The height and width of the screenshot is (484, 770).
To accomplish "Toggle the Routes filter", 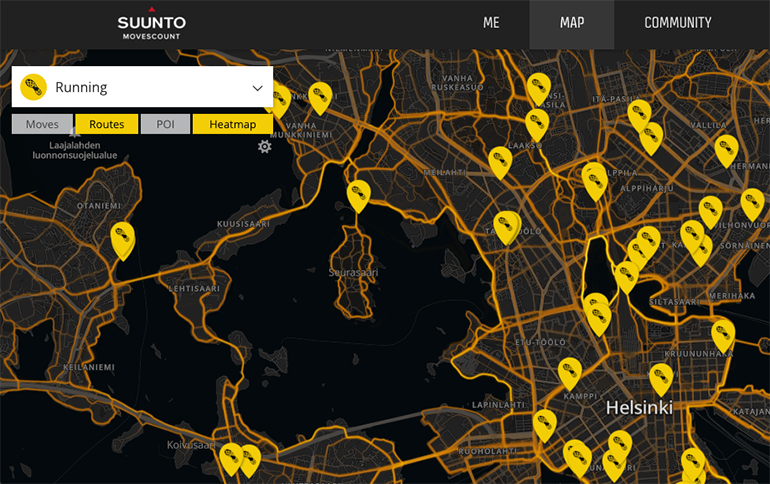I will 107,124.
